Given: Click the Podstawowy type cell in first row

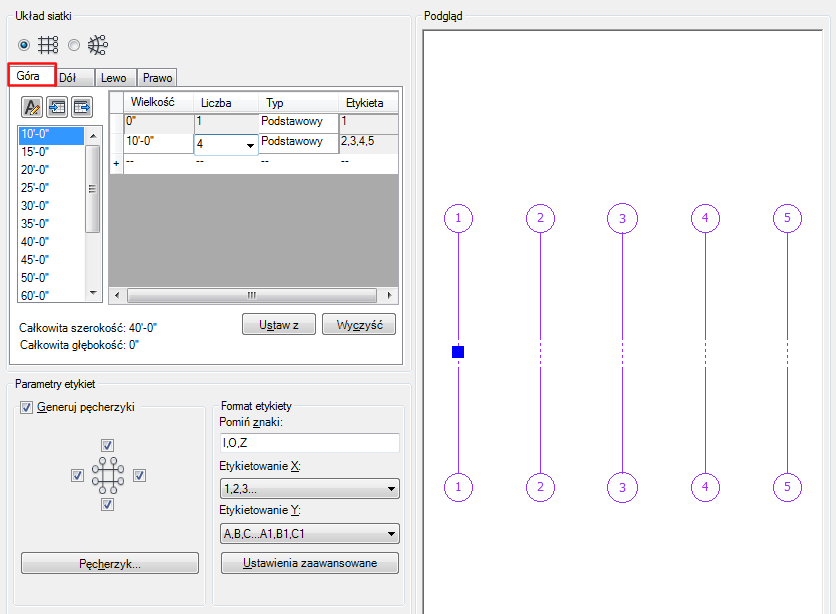Looking at the screenshot, I should 299,123.
